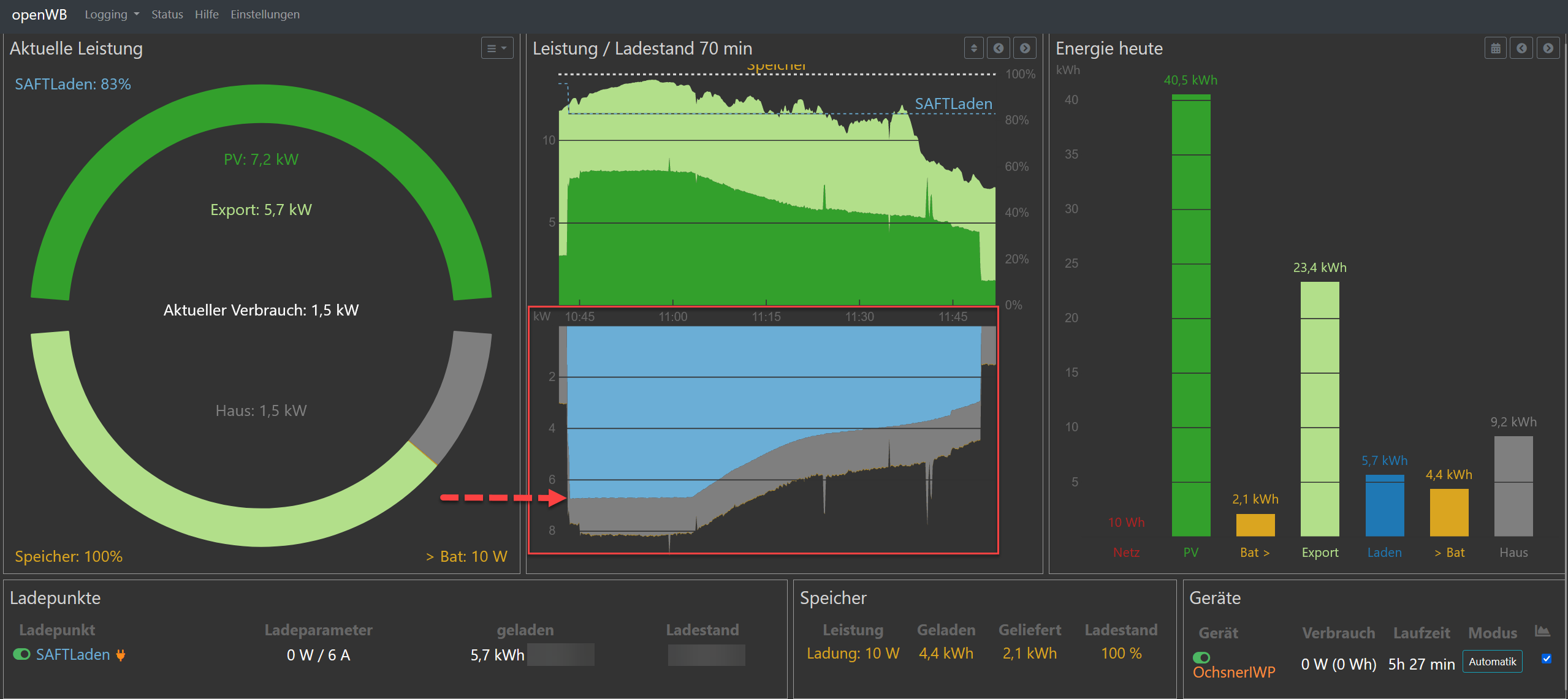This screenshot has width=1568, height=699.
Task: Click the graph icon in Geräte header
Action: pyautogui.click(x=1542, y=632)
